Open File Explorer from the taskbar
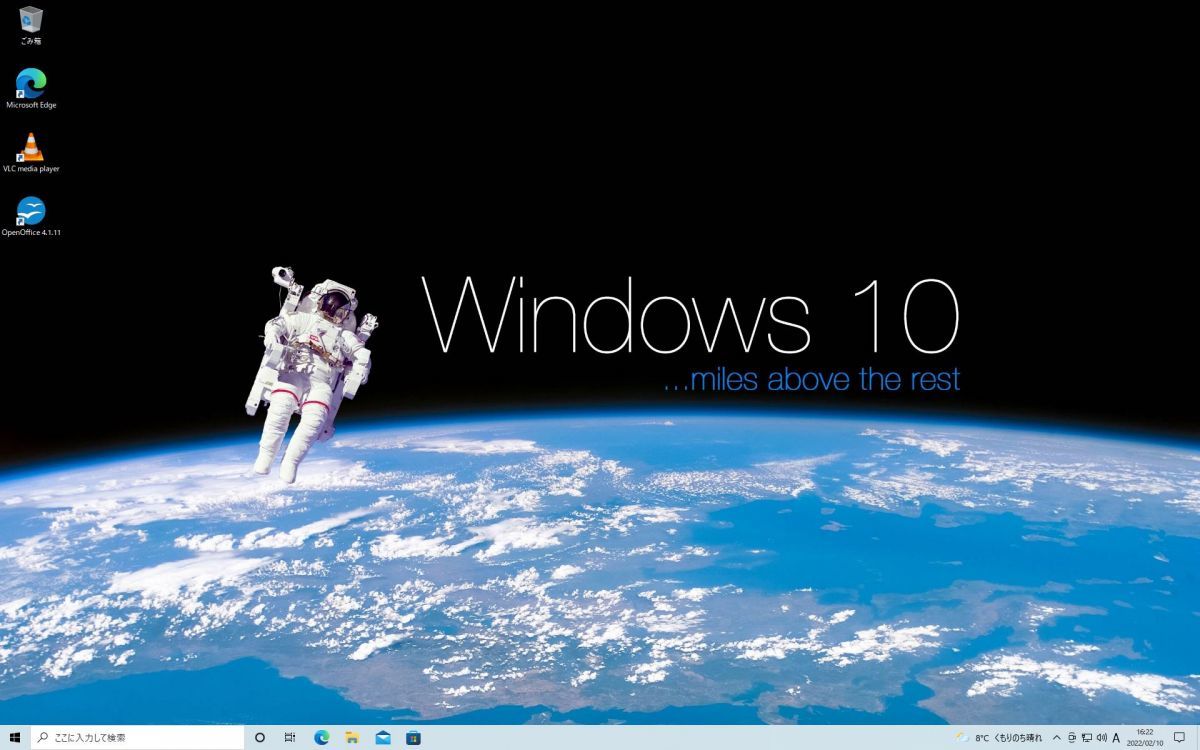The height and width of the screenshot is (750, 1200). (351, 738)
